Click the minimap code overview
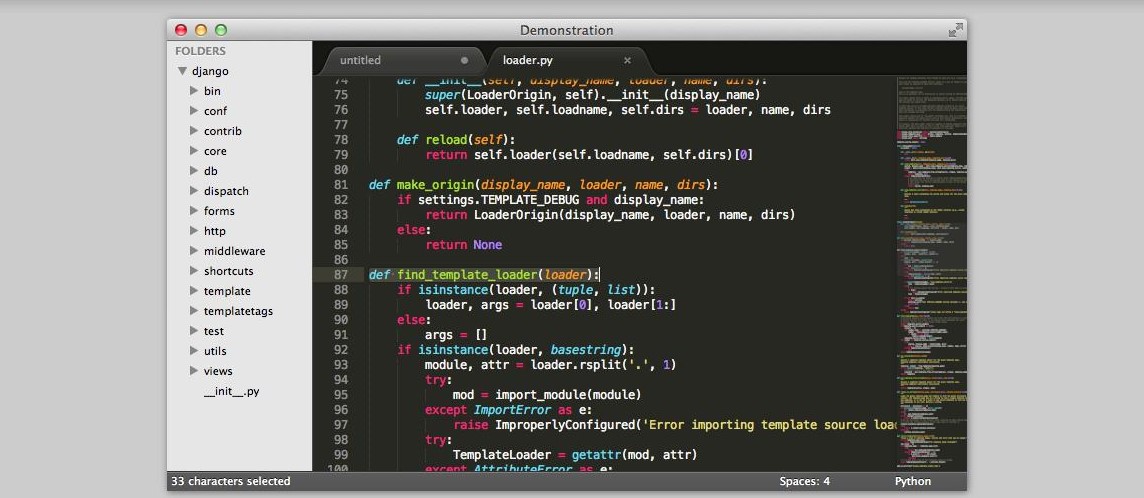 tap(931, 273)
